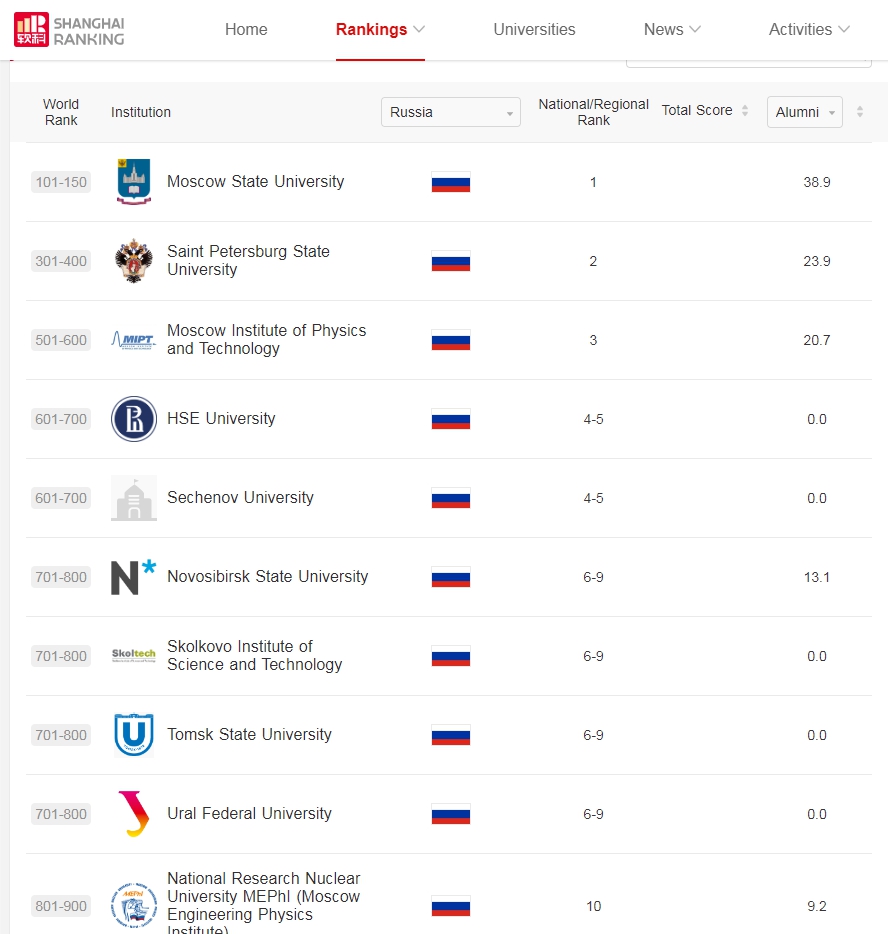Click the ShanghaiRanking logo
The height and width of the screenshot is (934, 888).
(69, 30)
